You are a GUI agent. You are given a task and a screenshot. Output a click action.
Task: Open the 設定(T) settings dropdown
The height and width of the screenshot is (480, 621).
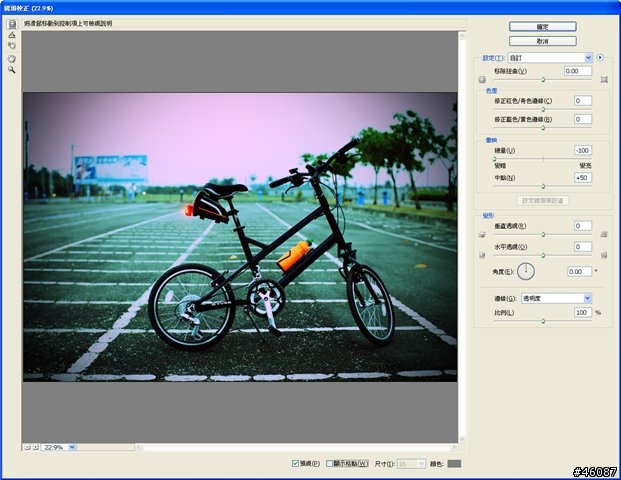(550, 58)
